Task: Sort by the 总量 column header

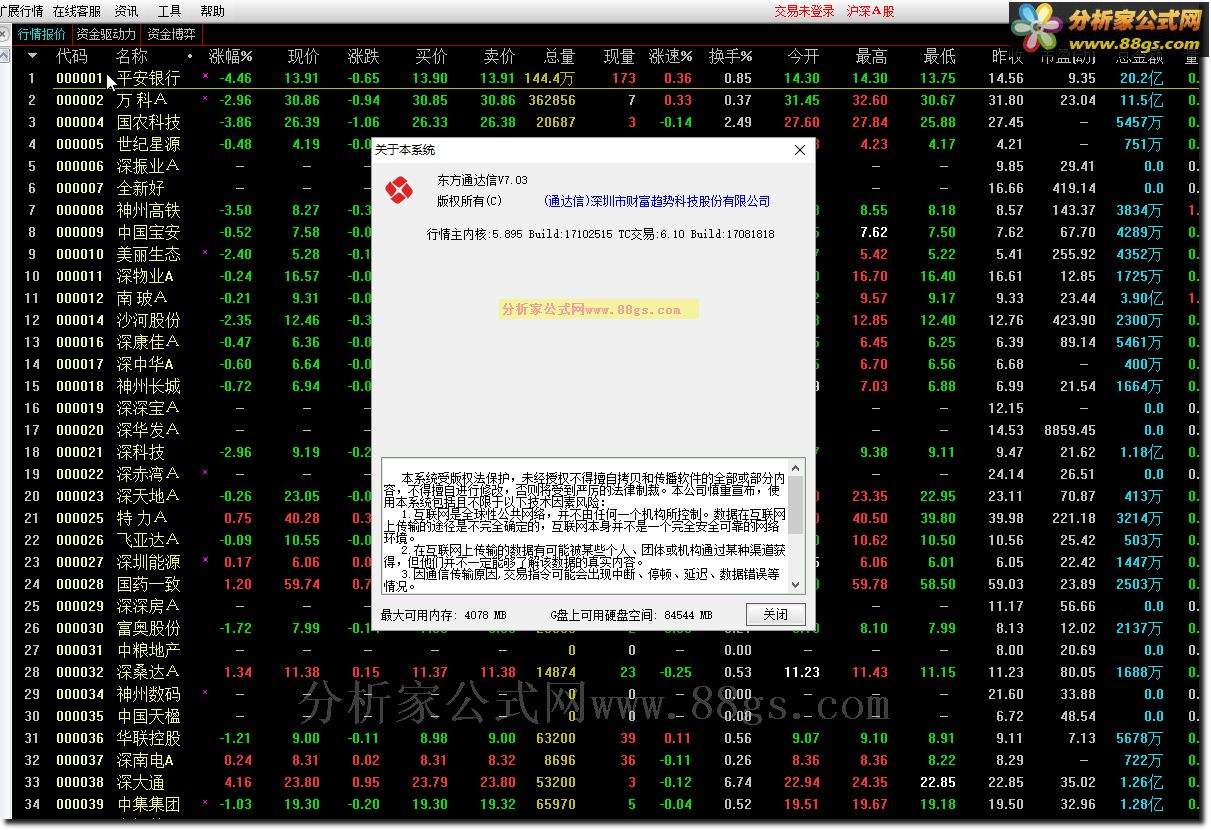Action: 560,56
